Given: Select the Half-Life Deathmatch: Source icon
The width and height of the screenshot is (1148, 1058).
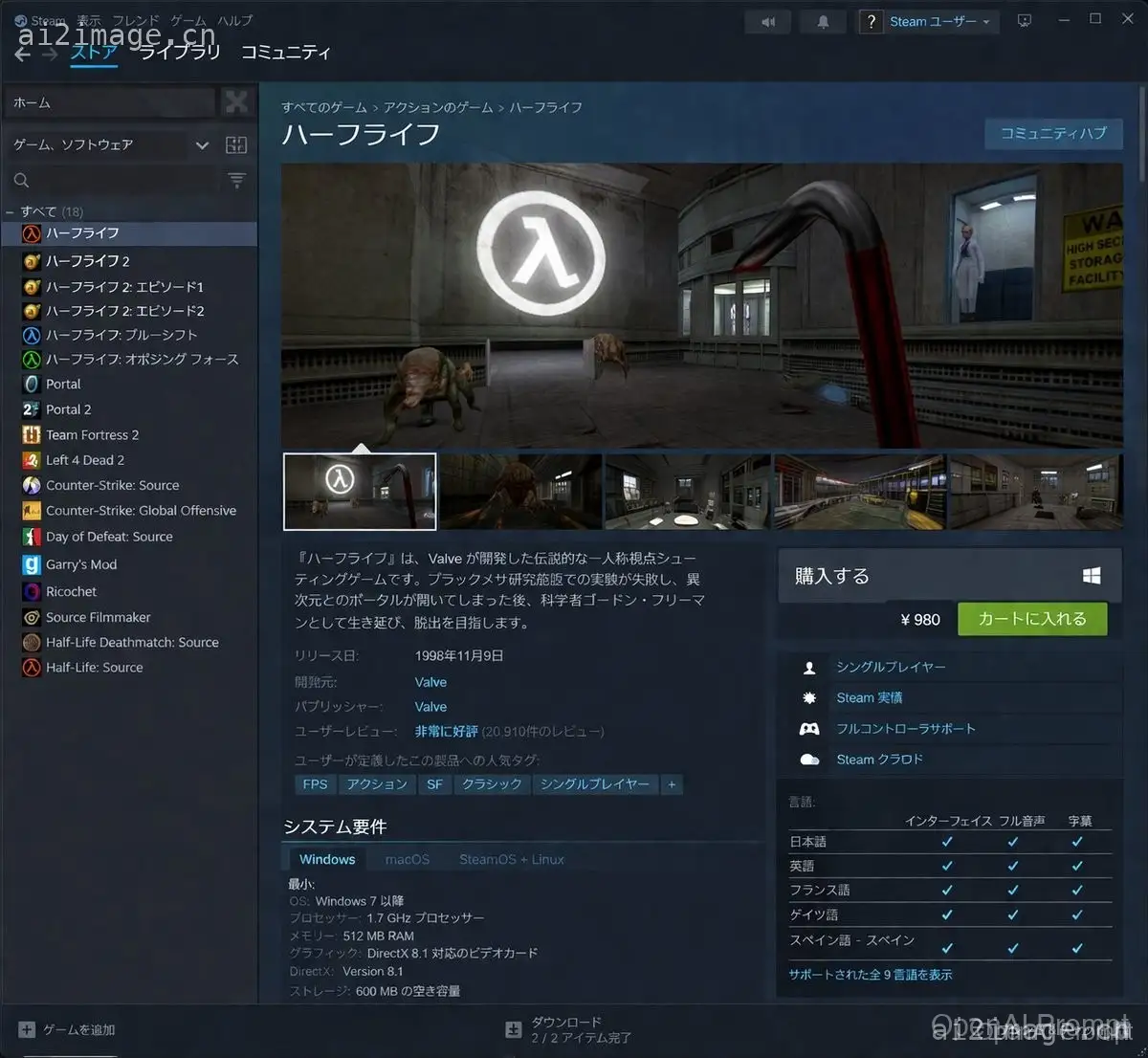Looking at the screenshot, I should [32, 642].
